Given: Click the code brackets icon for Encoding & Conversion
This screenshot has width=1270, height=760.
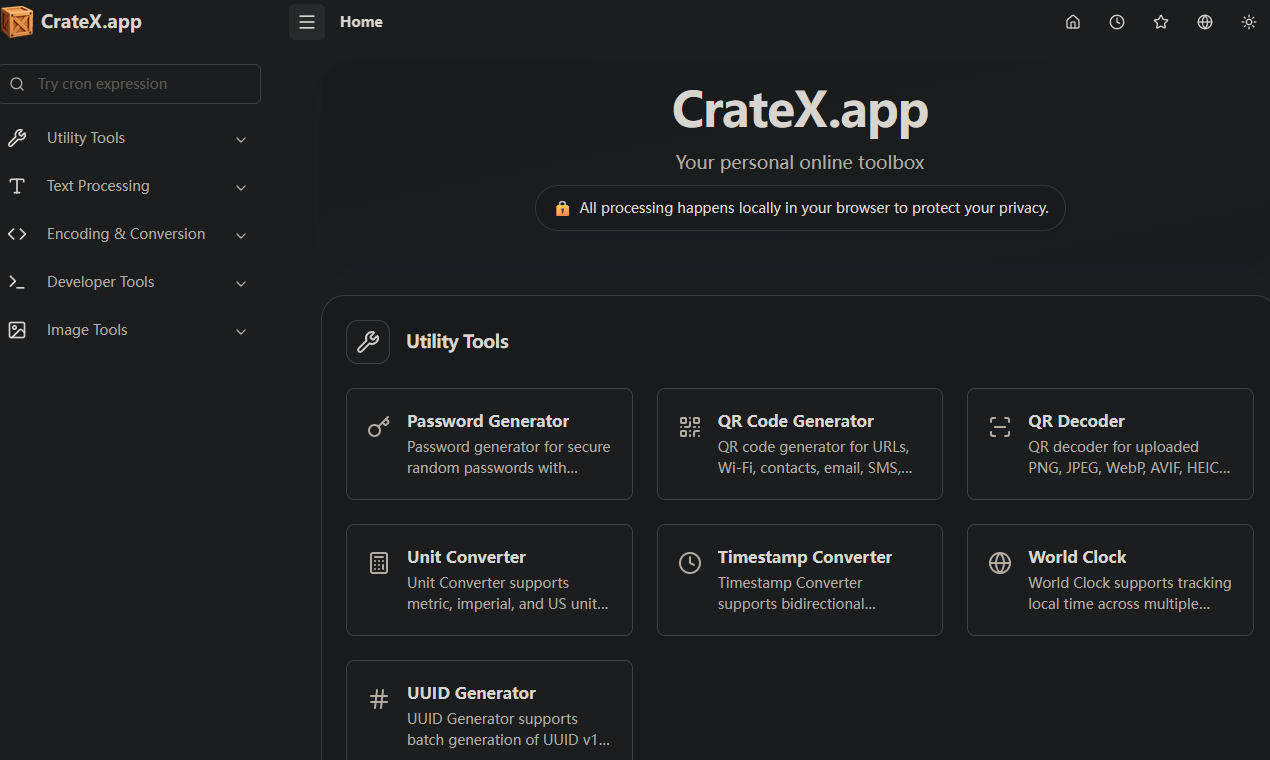Looking at the screenshot, I should [x=17, y=234].
